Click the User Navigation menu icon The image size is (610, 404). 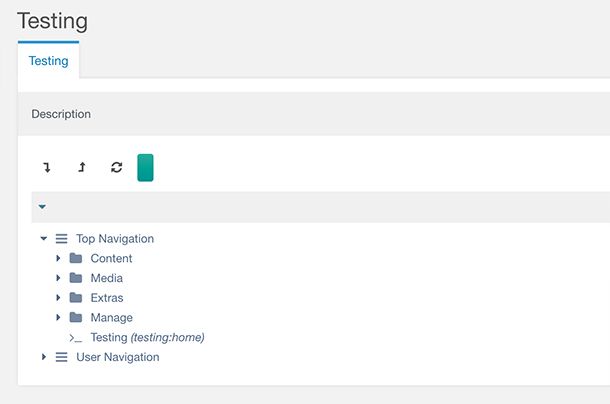click(x=61, y=357)
